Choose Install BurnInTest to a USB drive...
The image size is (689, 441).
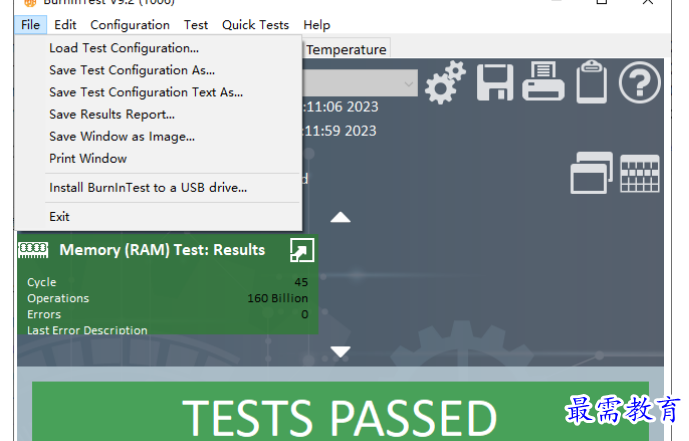tap(158, 188)
